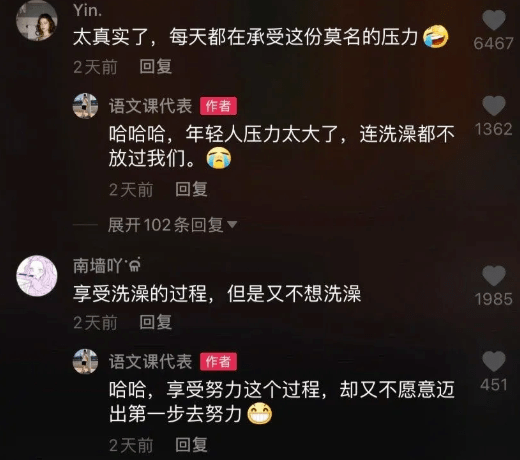Open 语文课代表 avatar on the first reply
Image resolution: width=520 pixels, height=460 pixels.
pyautogui.click(x=85, y=106)
